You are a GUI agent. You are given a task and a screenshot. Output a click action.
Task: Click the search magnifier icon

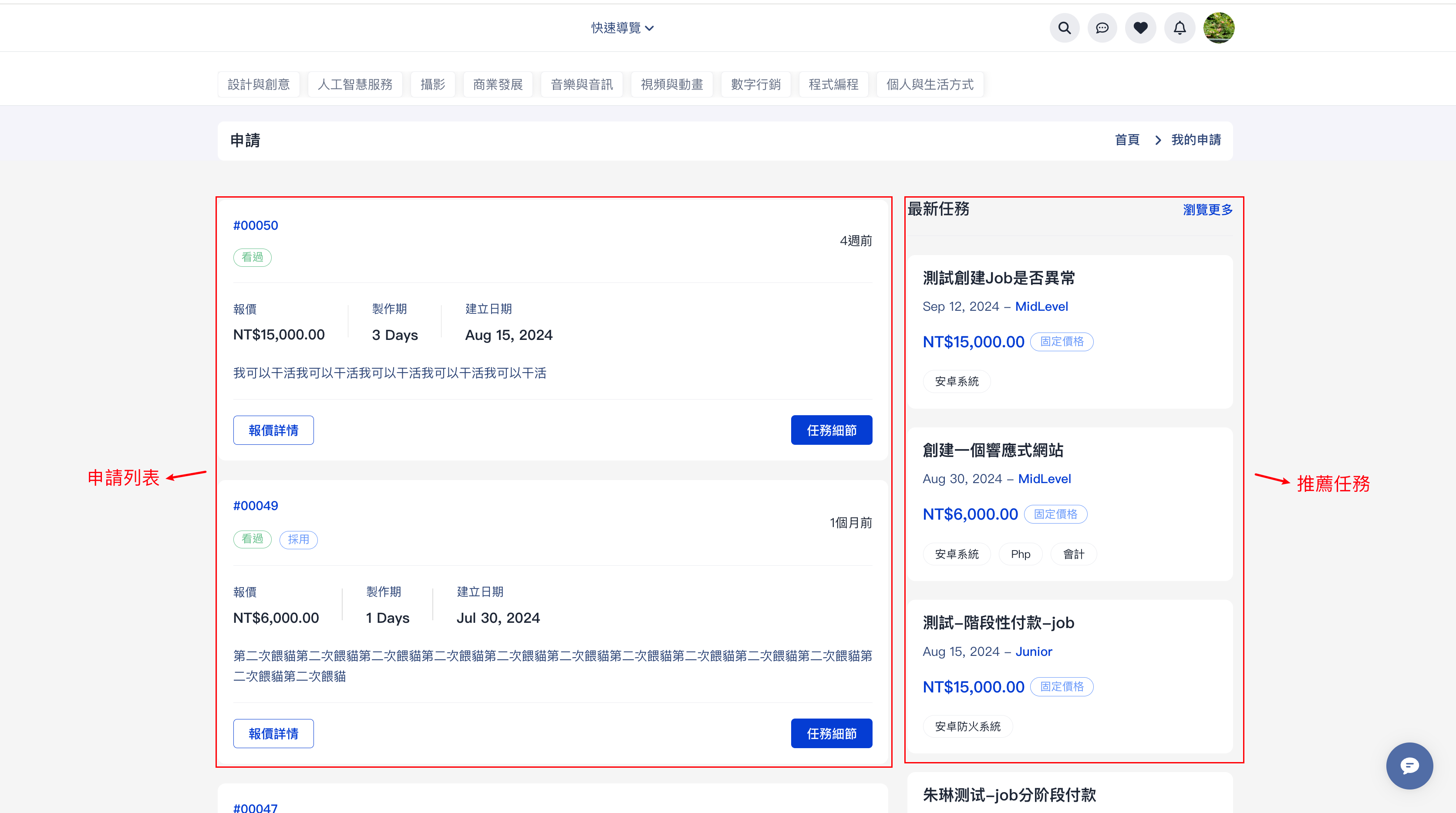[1064, 28]
